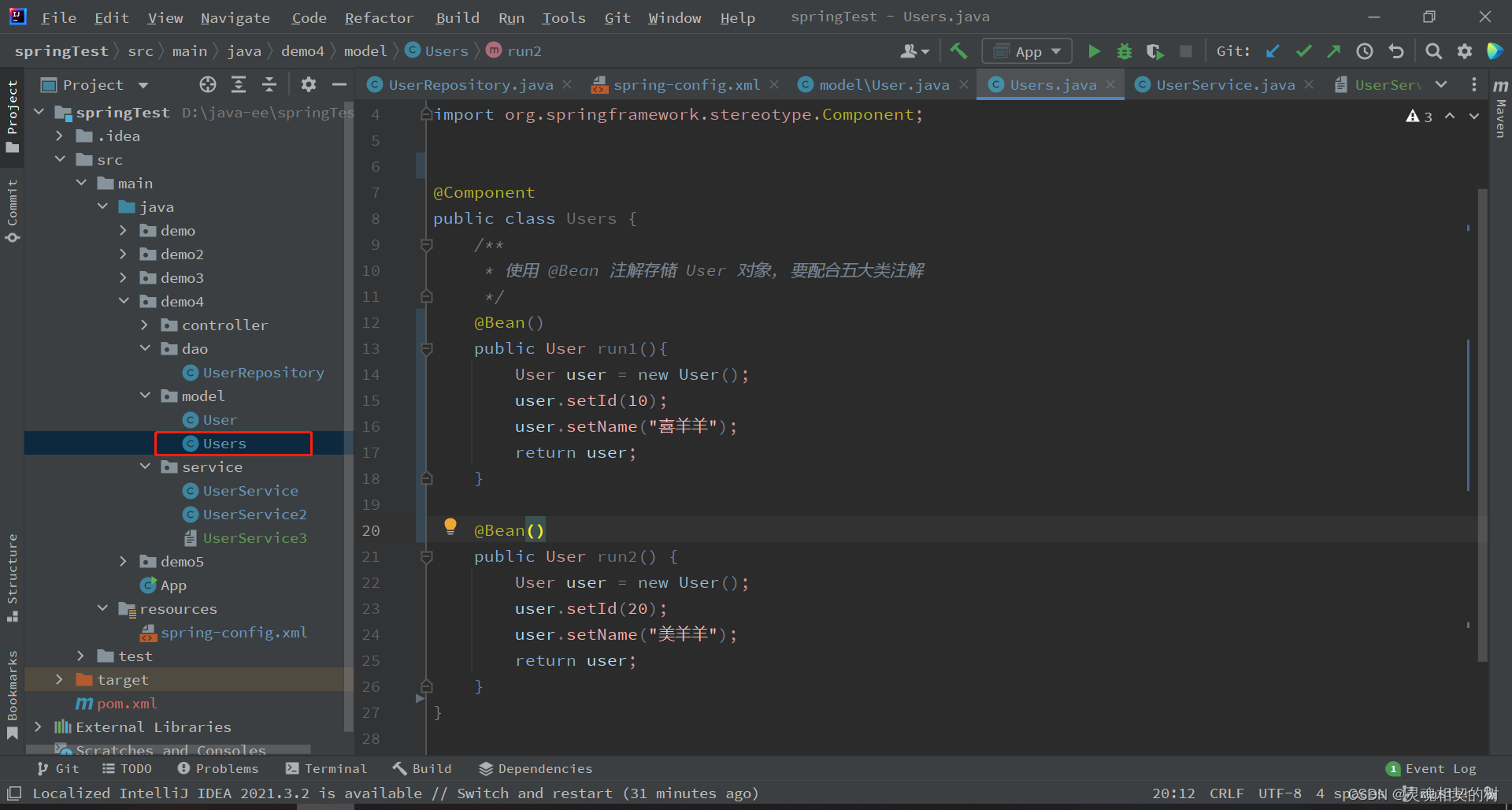Screen dimensions: 1512x810
Task: Select UserService2 in project tree
Action: click(254, 514)
